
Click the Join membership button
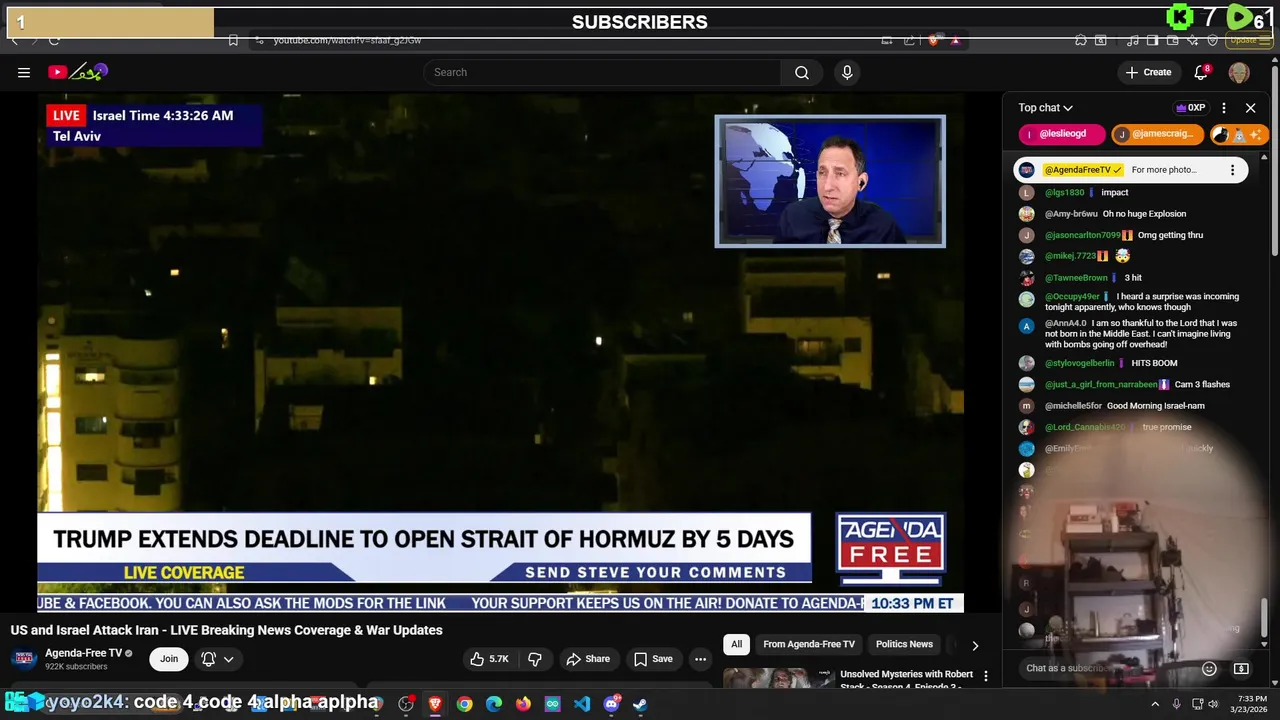click(169, 658)
